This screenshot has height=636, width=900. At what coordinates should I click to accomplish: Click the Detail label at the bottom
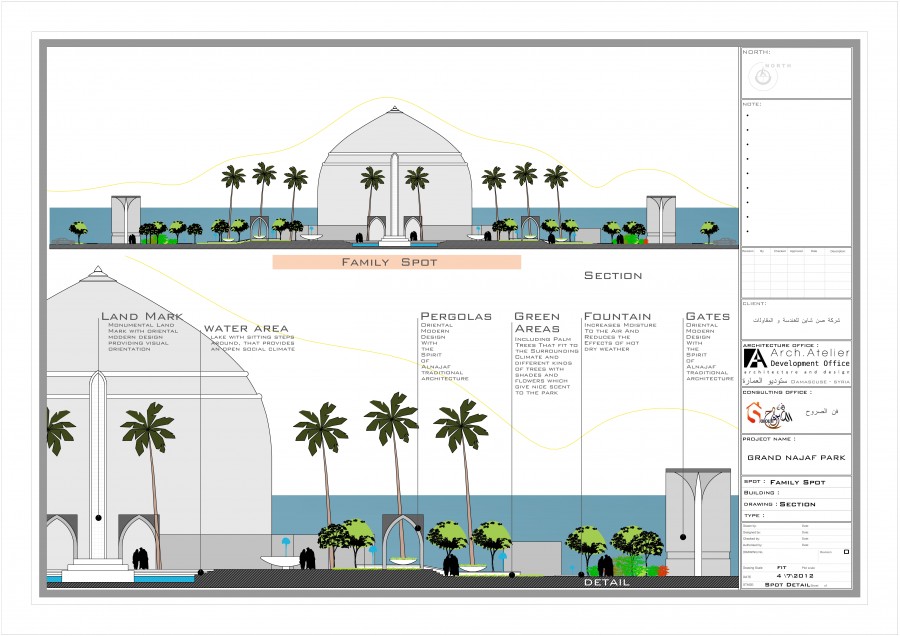click(607, 582)
